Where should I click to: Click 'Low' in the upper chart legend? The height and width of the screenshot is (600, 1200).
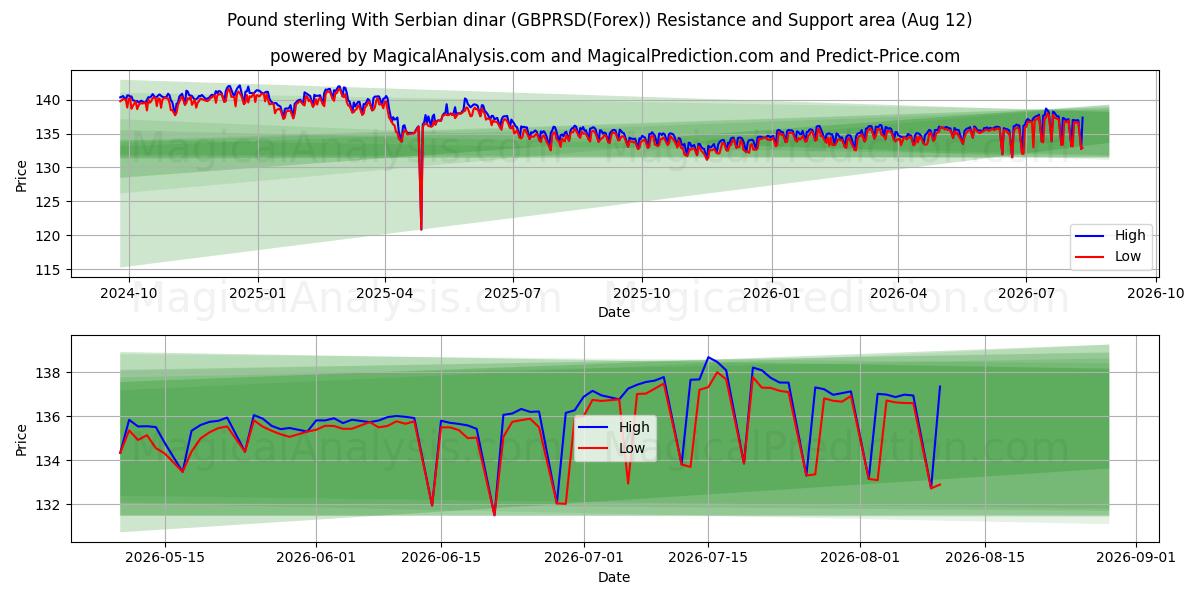point(1128,256)
